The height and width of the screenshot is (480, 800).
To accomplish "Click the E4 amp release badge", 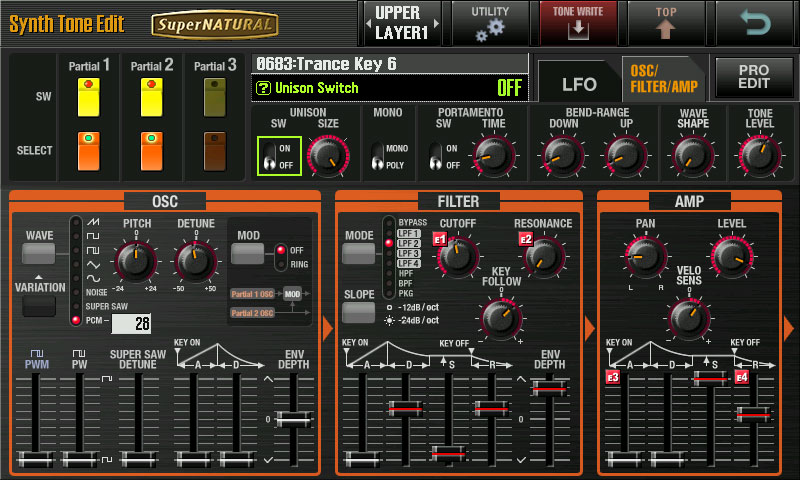I will pos(742,377).
